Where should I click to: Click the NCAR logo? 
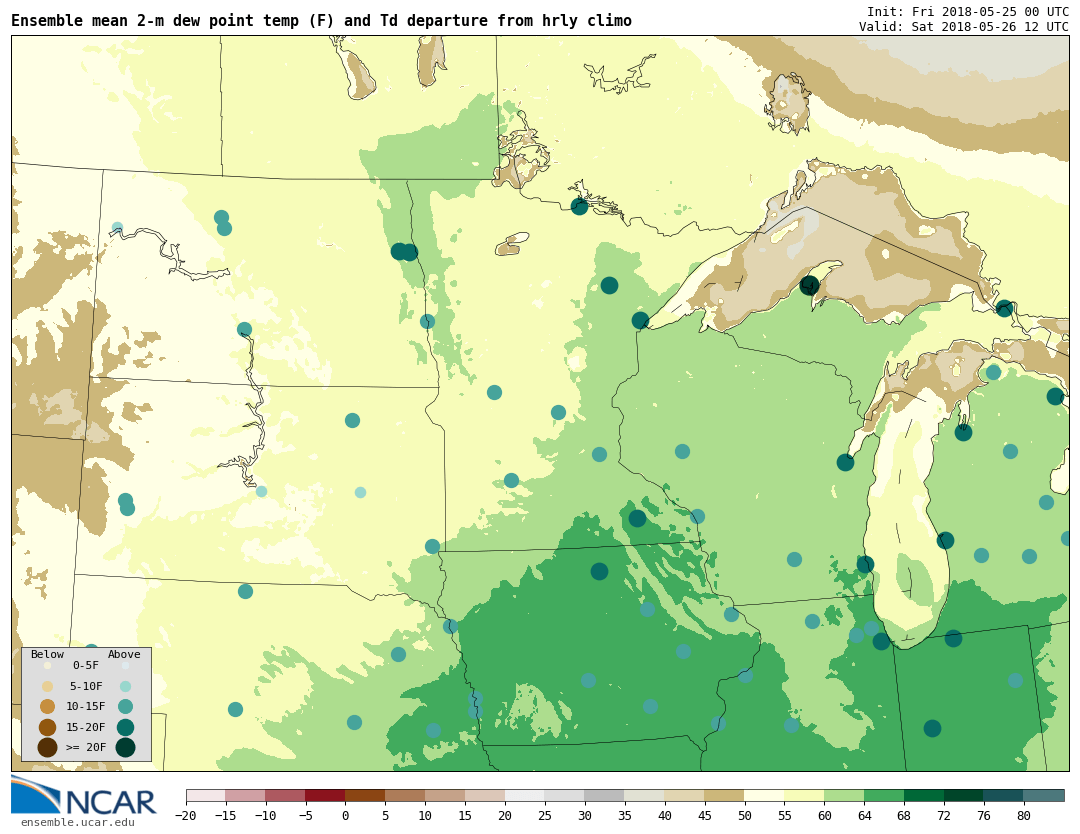tap(84, 796)
